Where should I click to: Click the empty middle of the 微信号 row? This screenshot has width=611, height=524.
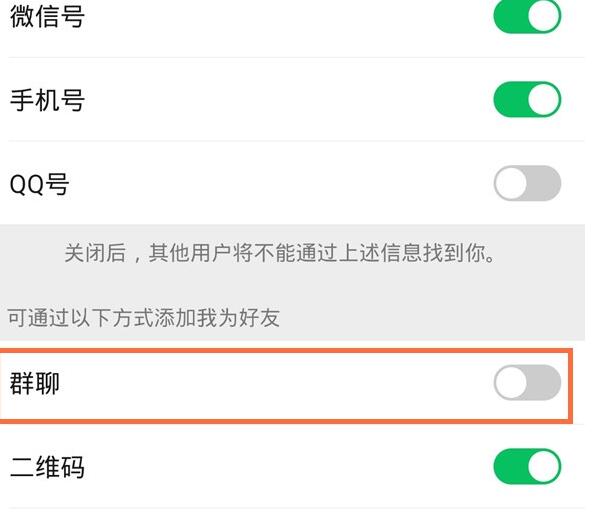[x=270, y=18]
